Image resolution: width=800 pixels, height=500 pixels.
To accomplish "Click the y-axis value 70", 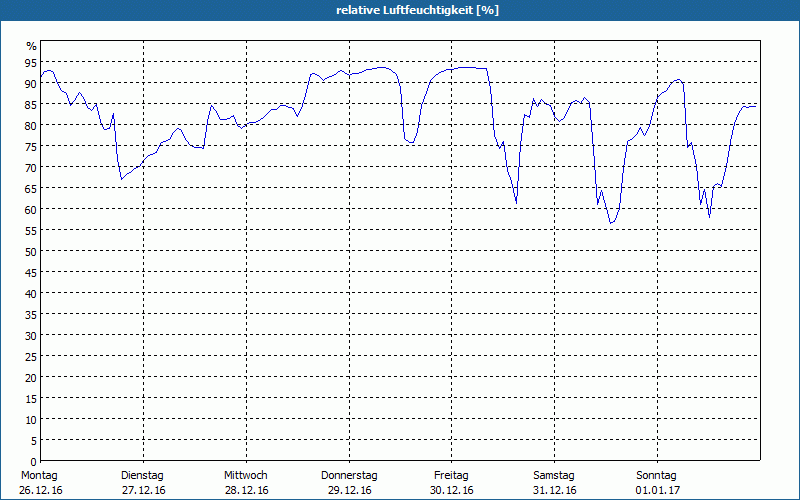I will pyautogui.click(x=31, y=168).
